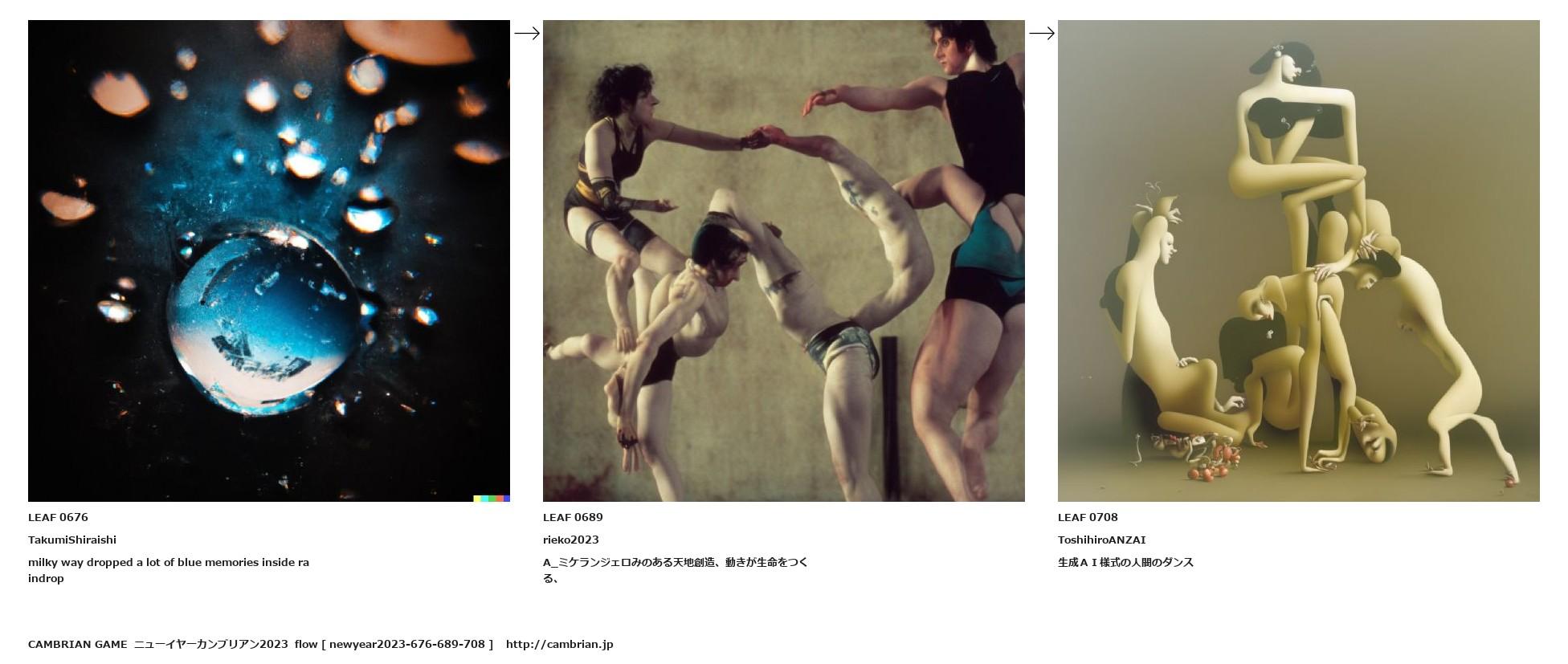The image size is (1568, 664).
Task: Click the LEAF 0708 label
Action: click(1088, 517)
